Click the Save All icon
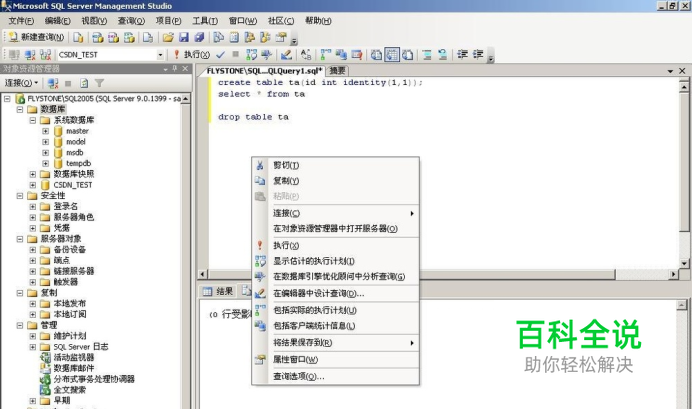This screenshot has width=692, height=409. tap(199, 38)
